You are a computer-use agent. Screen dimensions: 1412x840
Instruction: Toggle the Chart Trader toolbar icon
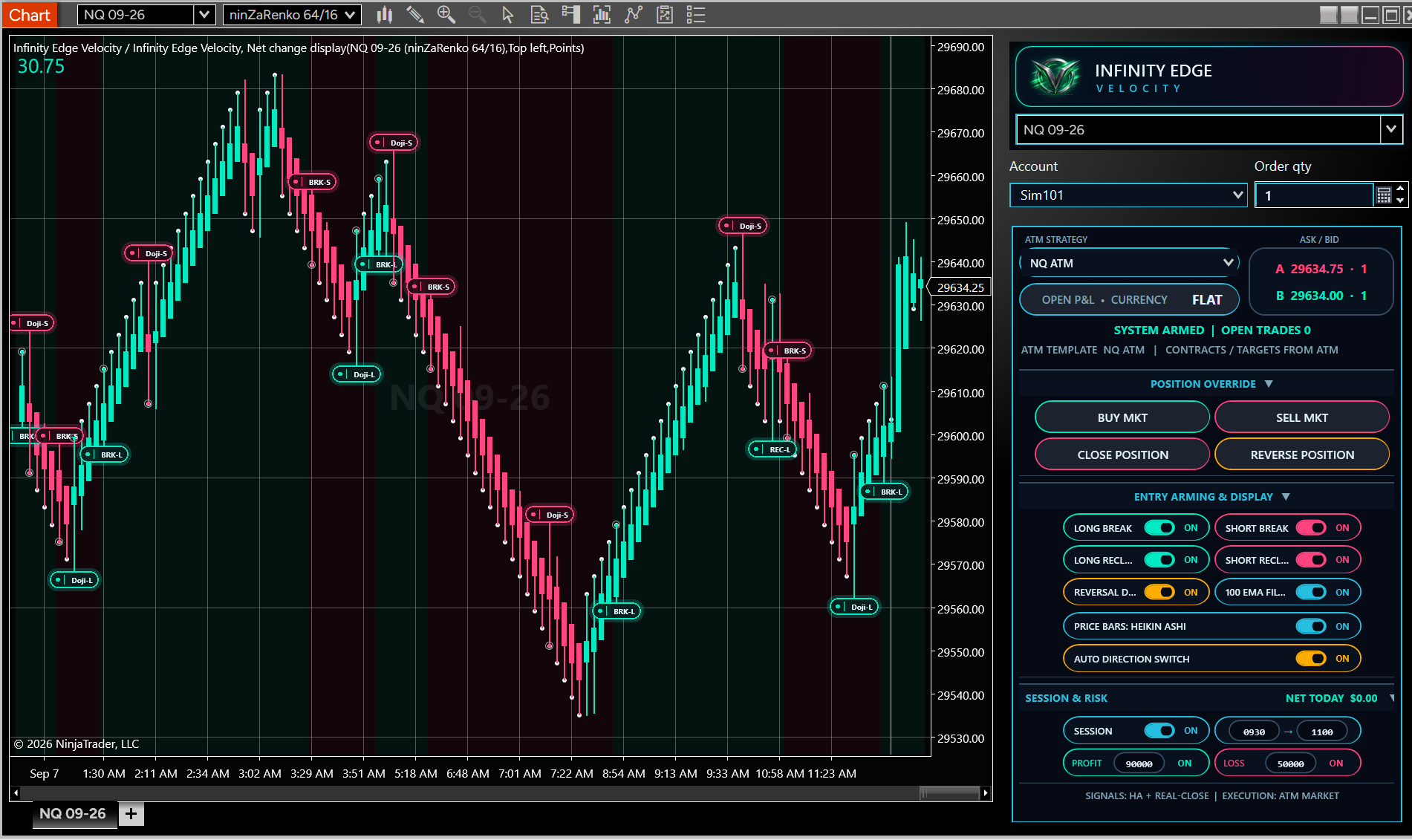coord(570,15)
